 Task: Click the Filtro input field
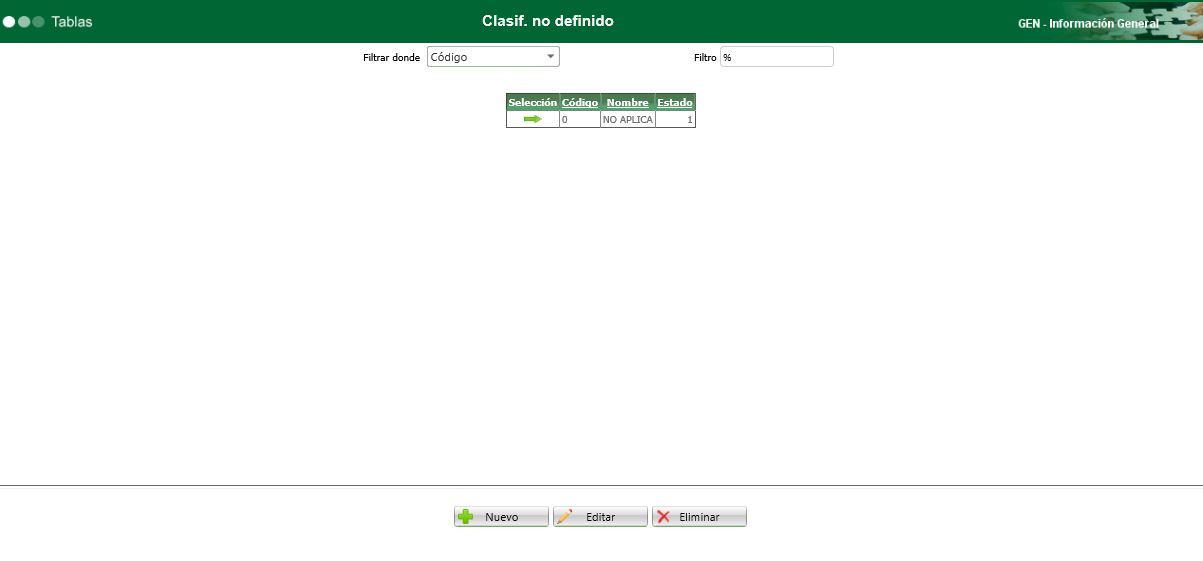pos(777,57)
